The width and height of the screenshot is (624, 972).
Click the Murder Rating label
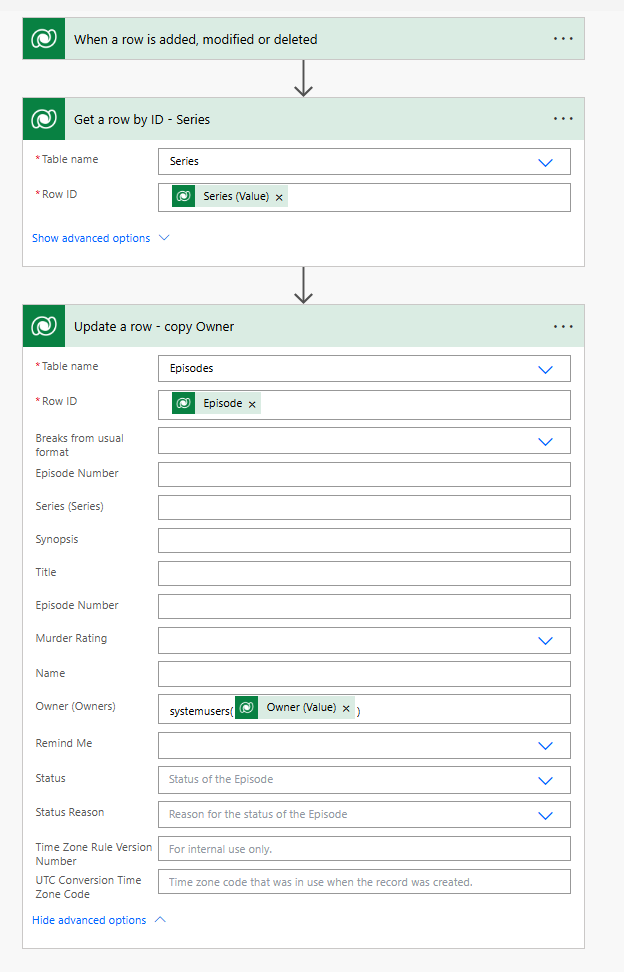coord(71,638)
